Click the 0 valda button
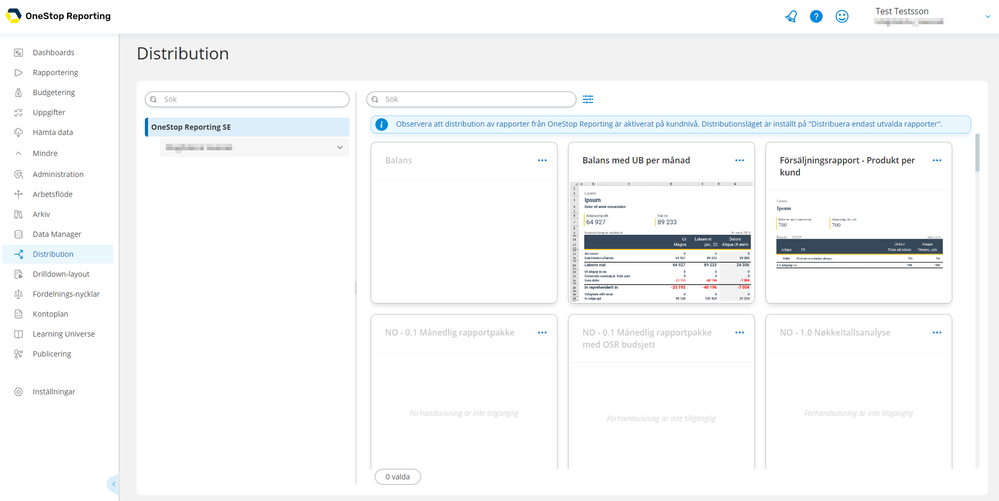999x501 pixels. click(398, 477)
